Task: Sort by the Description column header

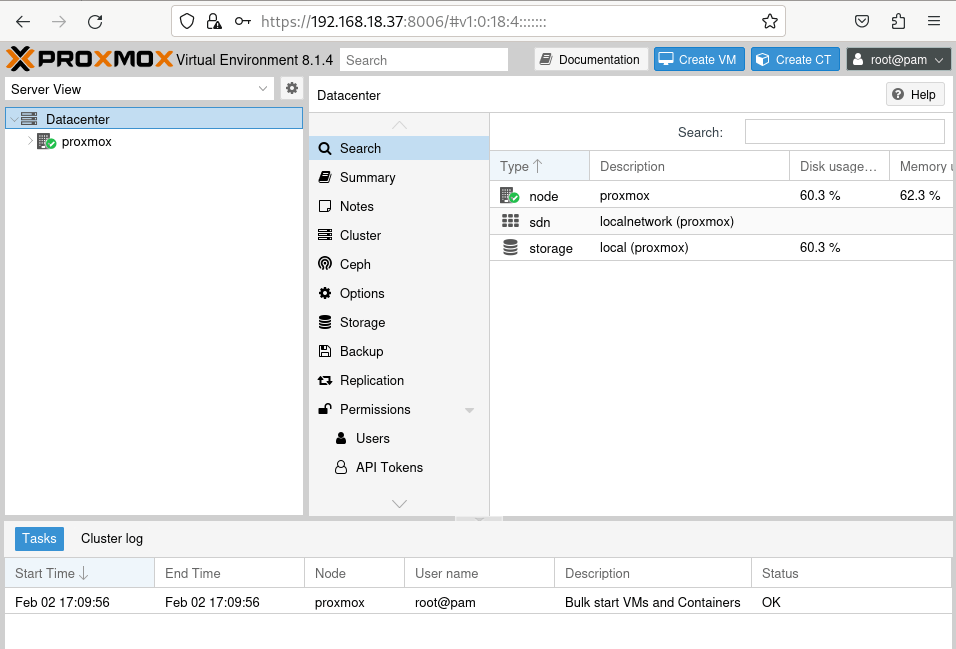Action: [x=690, y=166]
